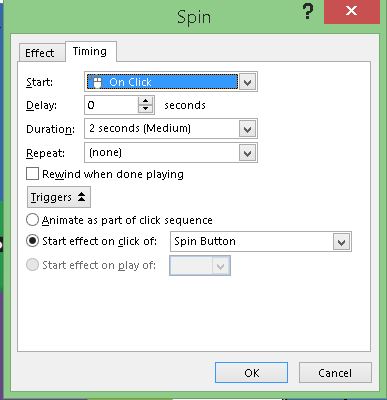This screenshot has width=387, height=400.
Task: Click the mouse icon in Start field
Action: [96, 81]
